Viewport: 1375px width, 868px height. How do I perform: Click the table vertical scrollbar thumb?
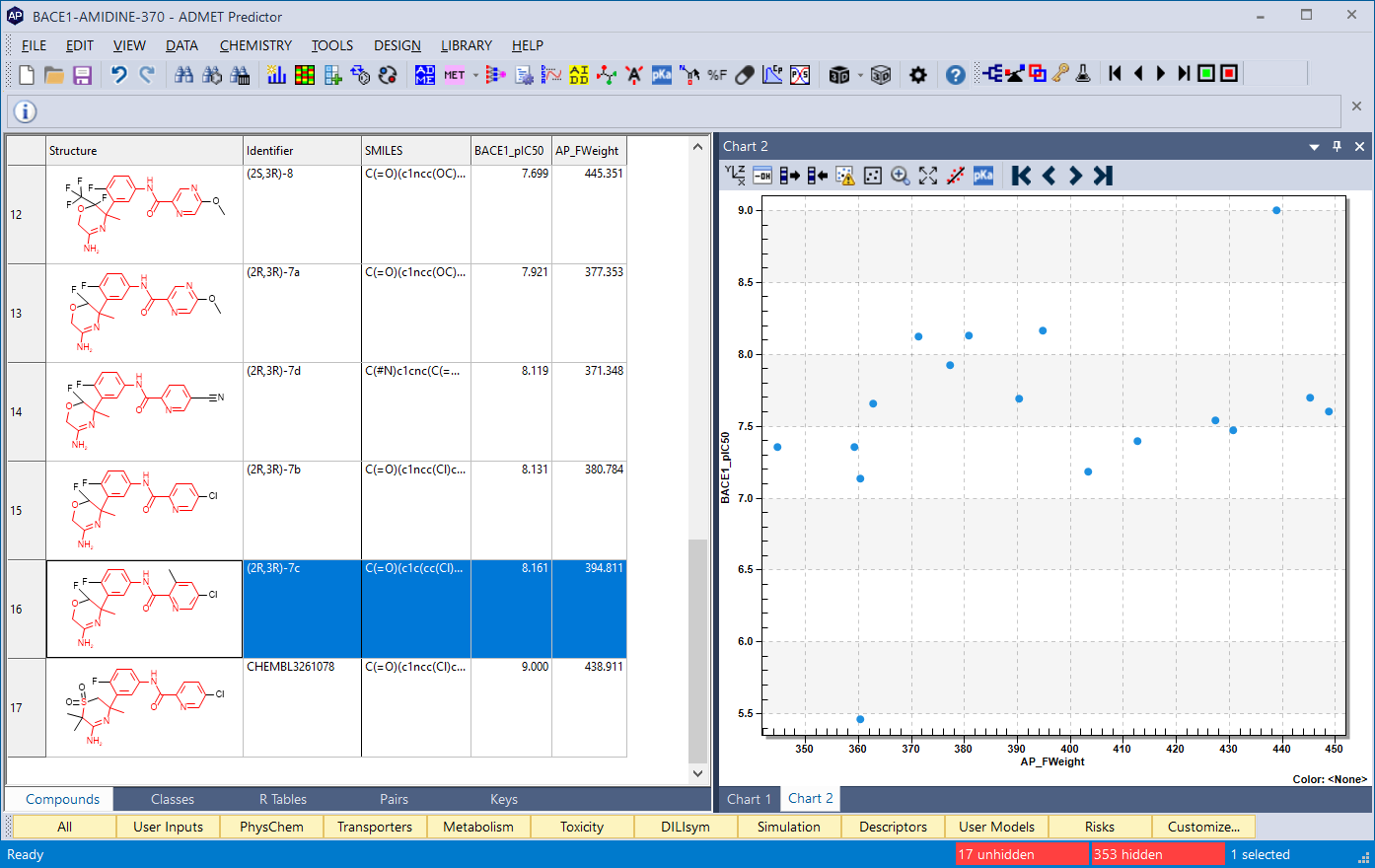pos(697,651)
